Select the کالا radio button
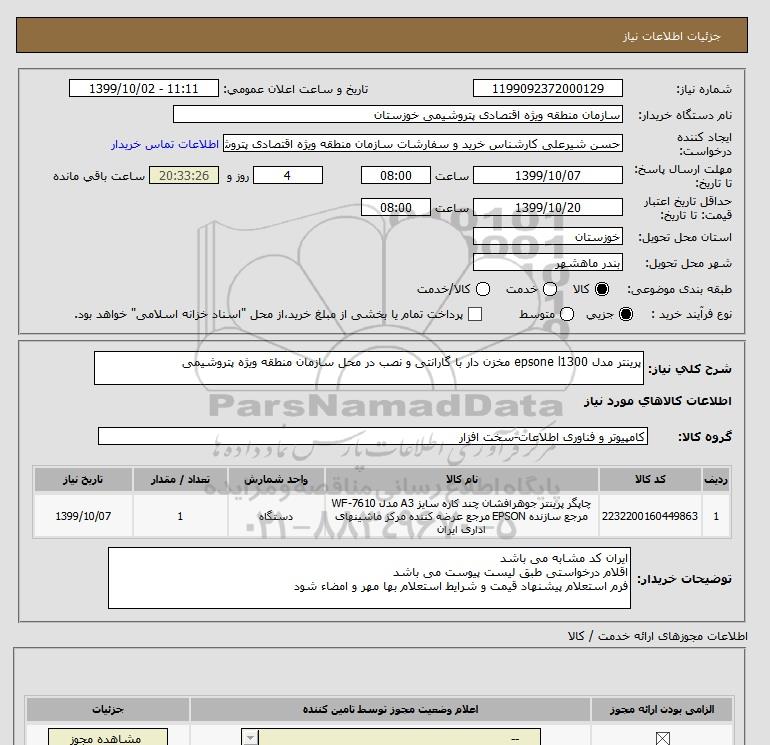 pos(602,289)
